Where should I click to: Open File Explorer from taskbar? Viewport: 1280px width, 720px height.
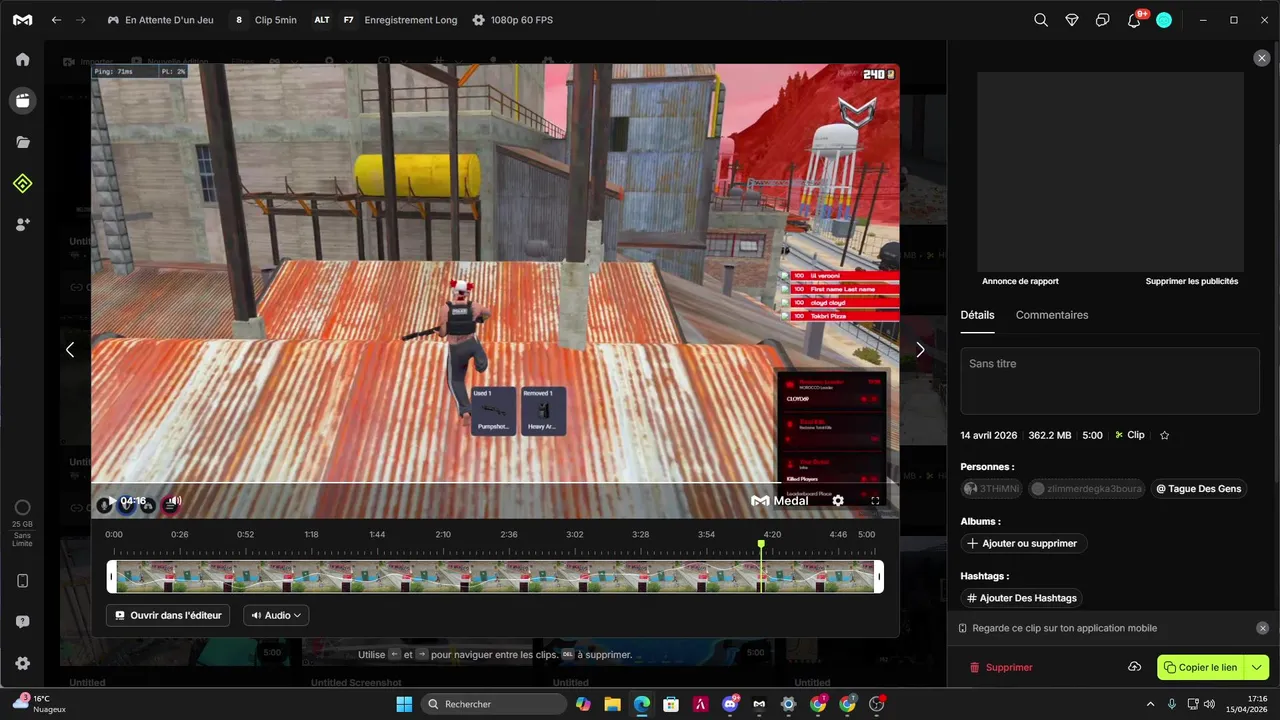[612, 704]
